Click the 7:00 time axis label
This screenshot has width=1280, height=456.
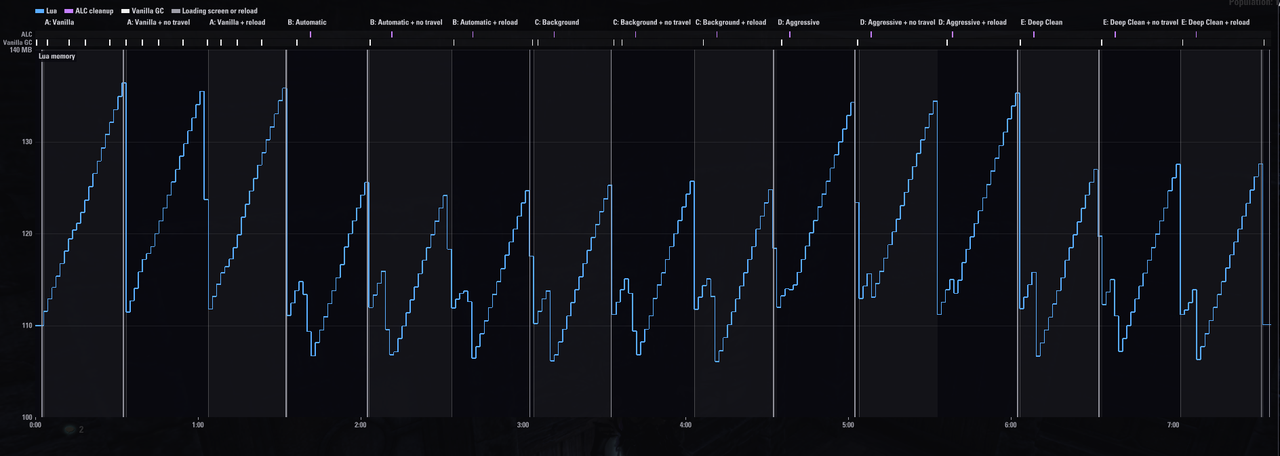point(1173,425)
